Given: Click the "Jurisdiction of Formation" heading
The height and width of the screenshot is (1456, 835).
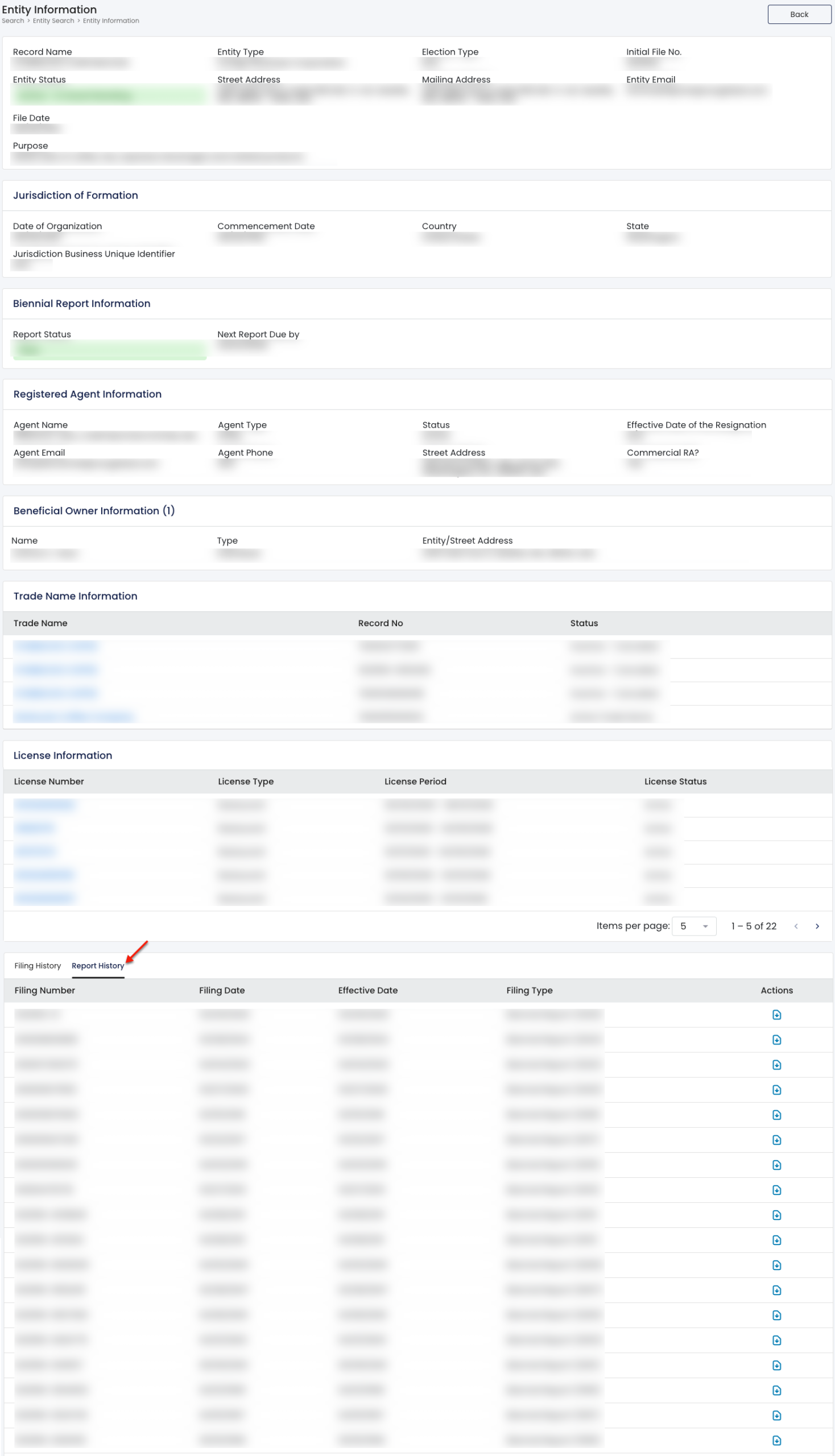Looking at the screenshot, I should coord(75,196).
